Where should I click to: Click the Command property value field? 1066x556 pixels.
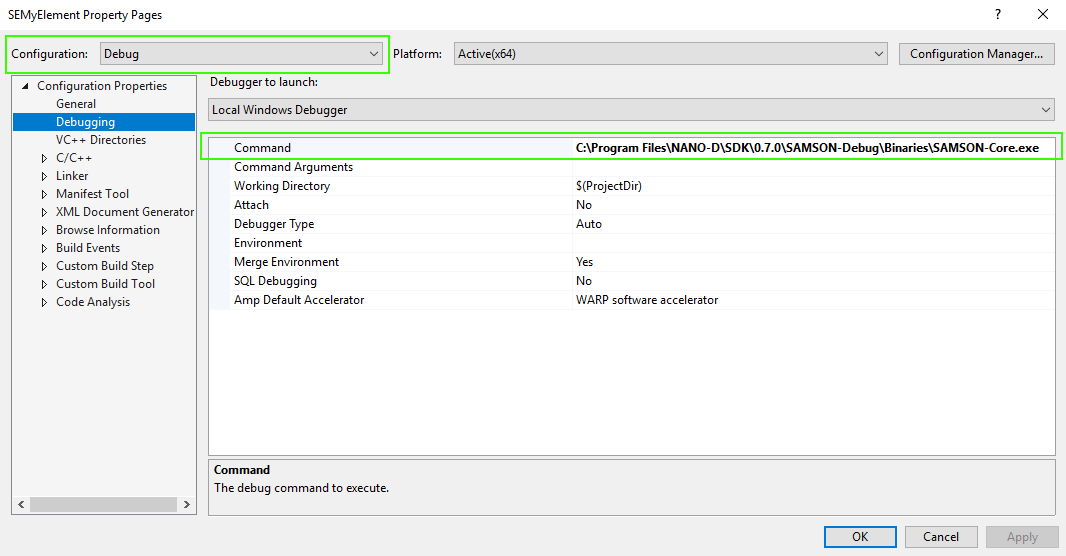click(x=807, y=148)
